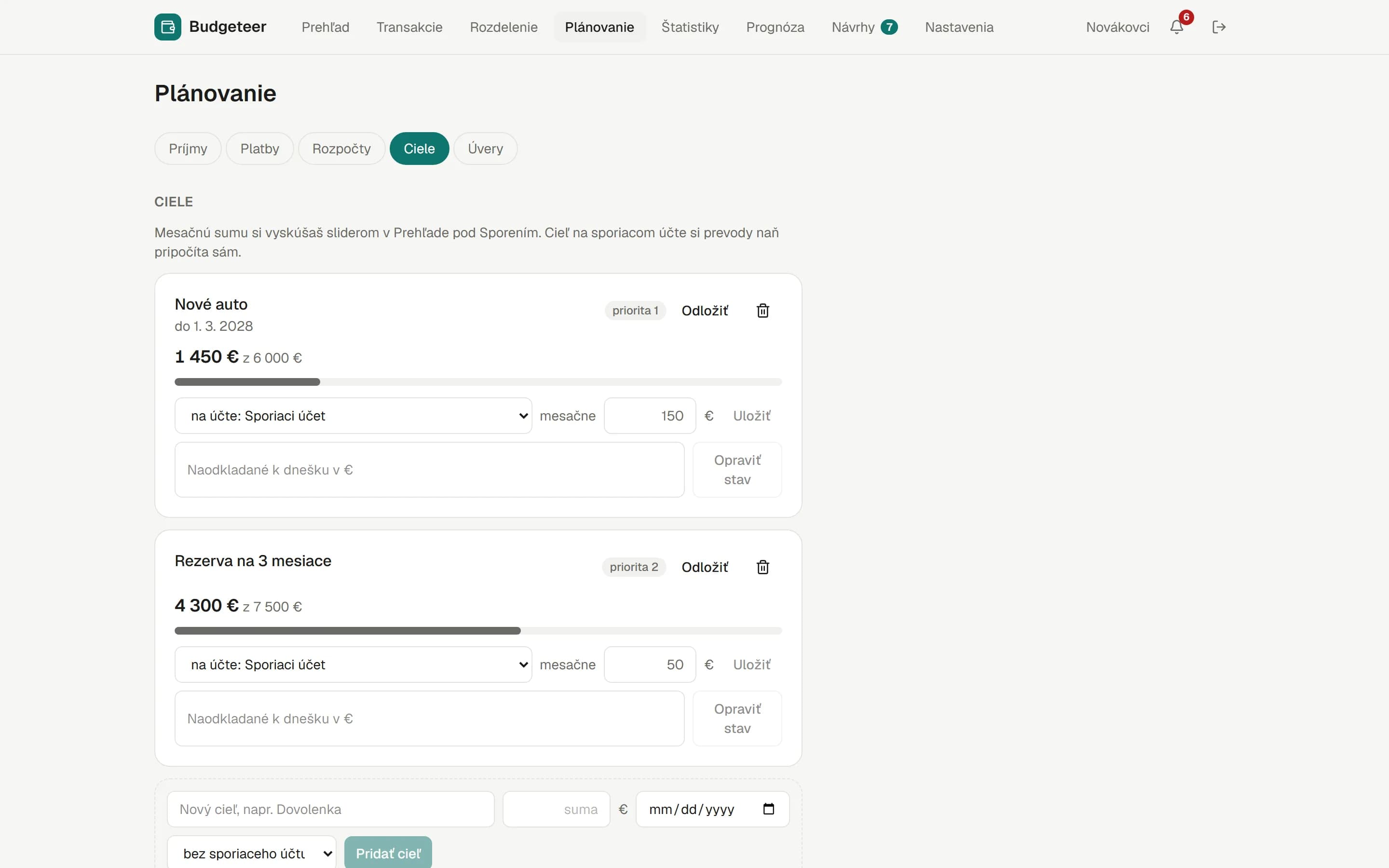
Task: Open Prognóza in top navigation
Action: pos(775,27)
